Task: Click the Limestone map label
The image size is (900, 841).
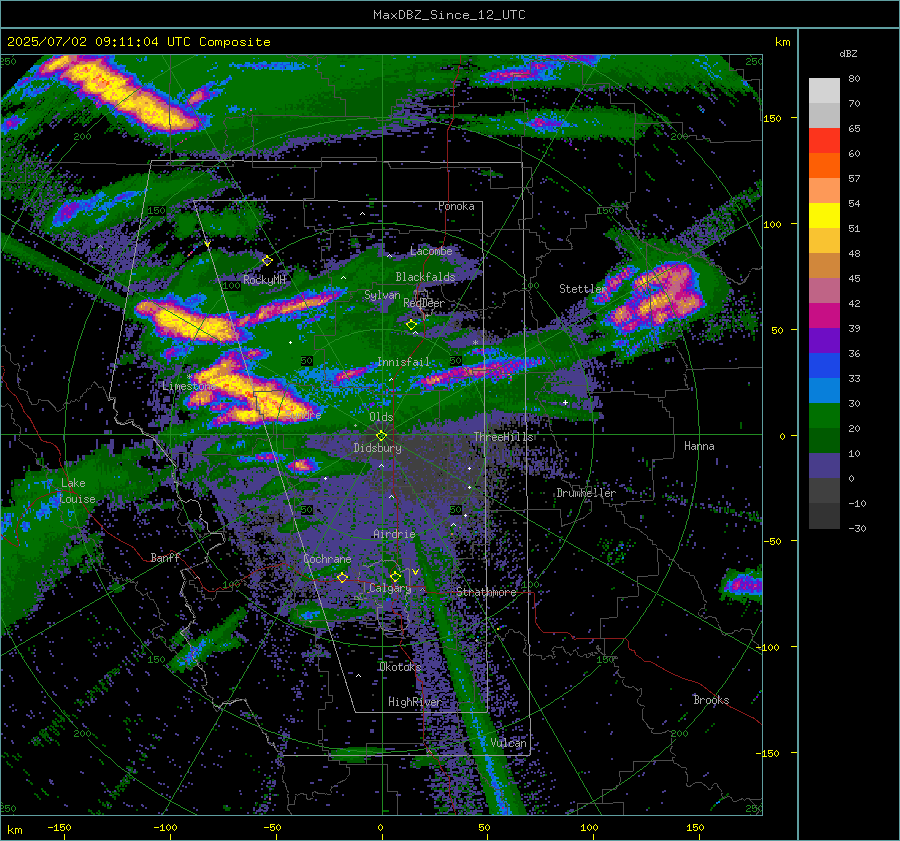Action: (x=188, y=386)
